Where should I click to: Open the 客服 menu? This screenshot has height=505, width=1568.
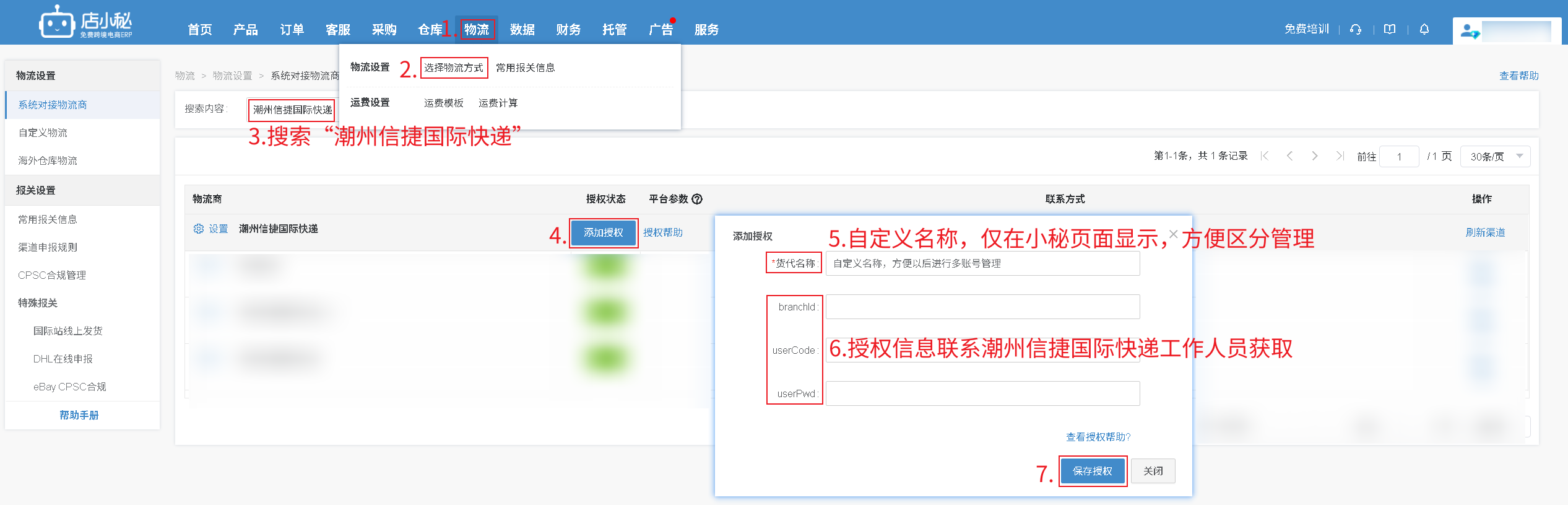[x=338, y=29]
